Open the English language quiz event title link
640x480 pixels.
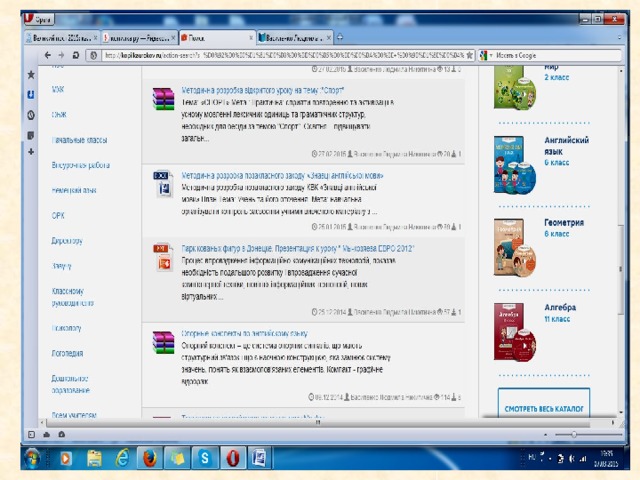(282, 176)
